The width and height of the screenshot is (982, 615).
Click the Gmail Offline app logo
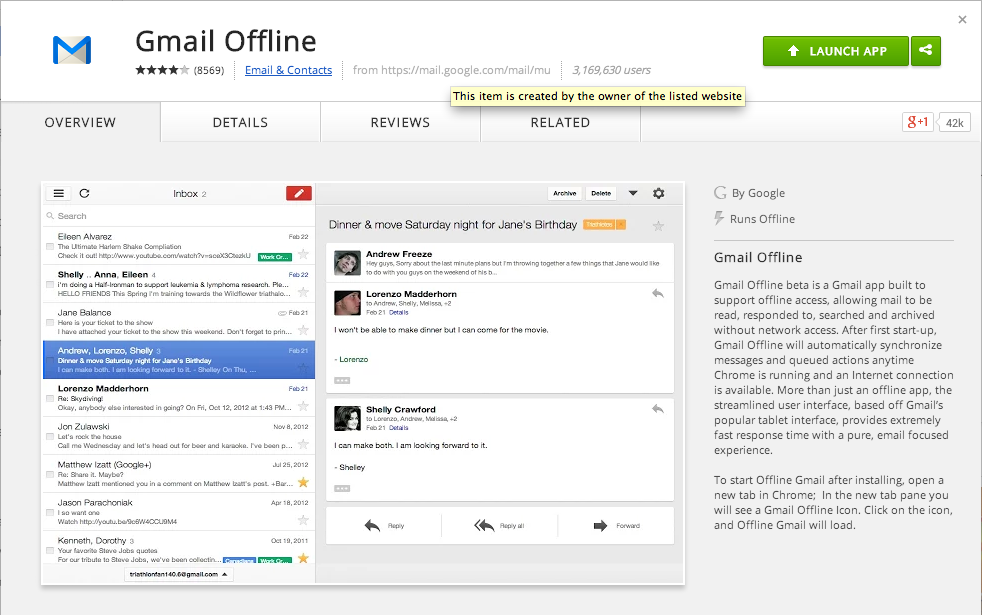(x=72, y=50)
